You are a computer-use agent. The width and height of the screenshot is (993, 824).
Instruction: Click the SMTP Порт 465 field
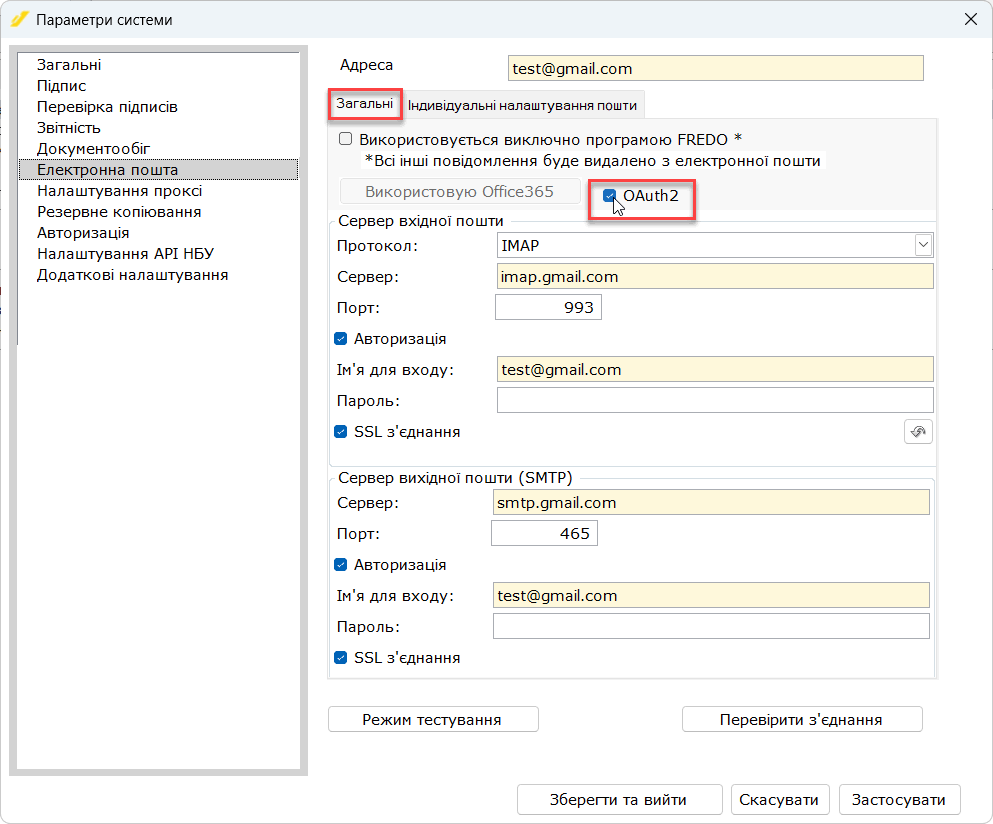pyautogui.click(x=545, y=533)
